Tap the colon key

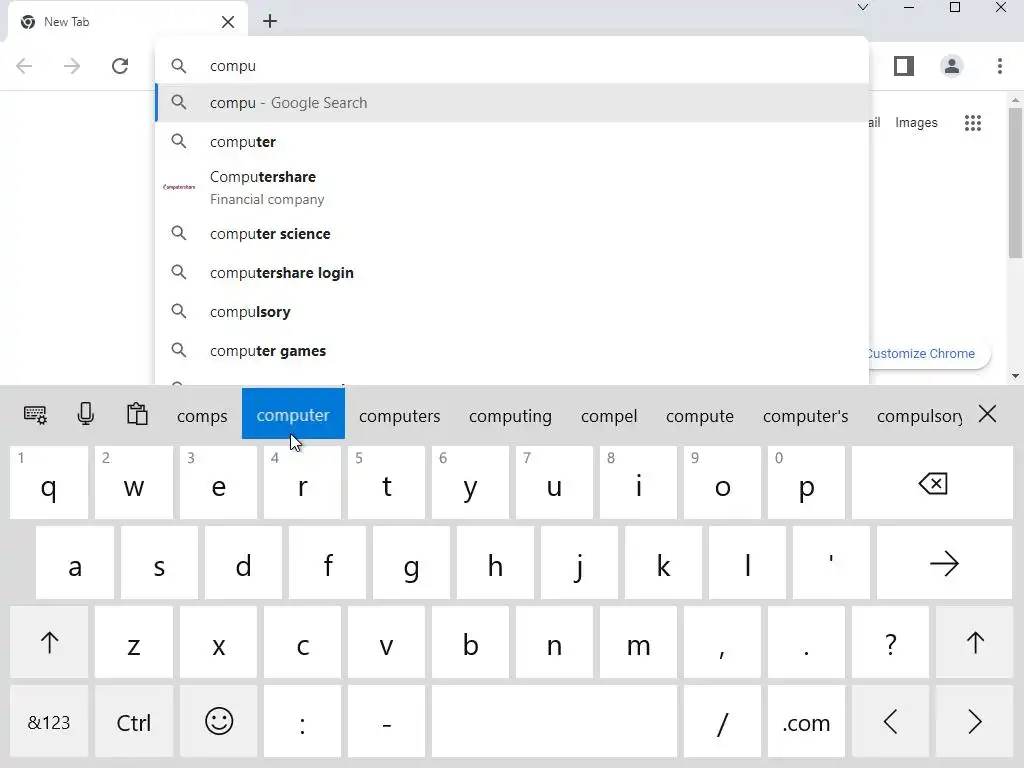(302, 722)
